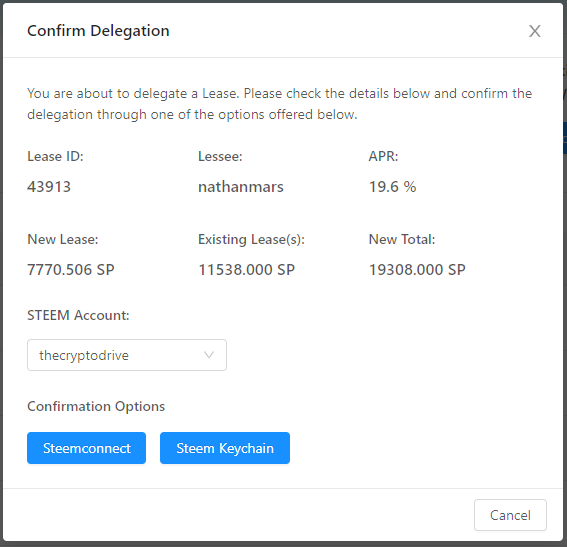Screen dimensions: 567x547
Task: Click the lessee name nathanmars
Action: coord(241,187)
